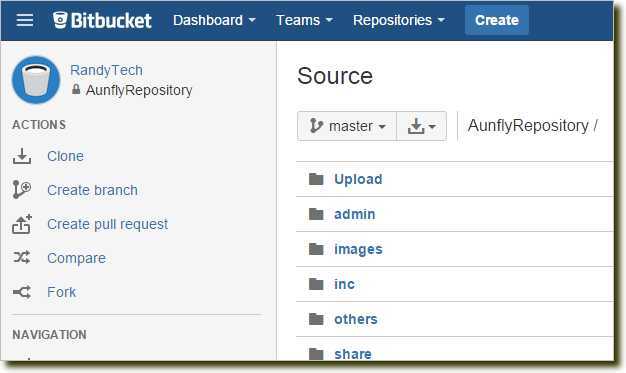Viewport: 626px width, 373px height.
Task: Open the admin folder
Action: coord(355,214)
